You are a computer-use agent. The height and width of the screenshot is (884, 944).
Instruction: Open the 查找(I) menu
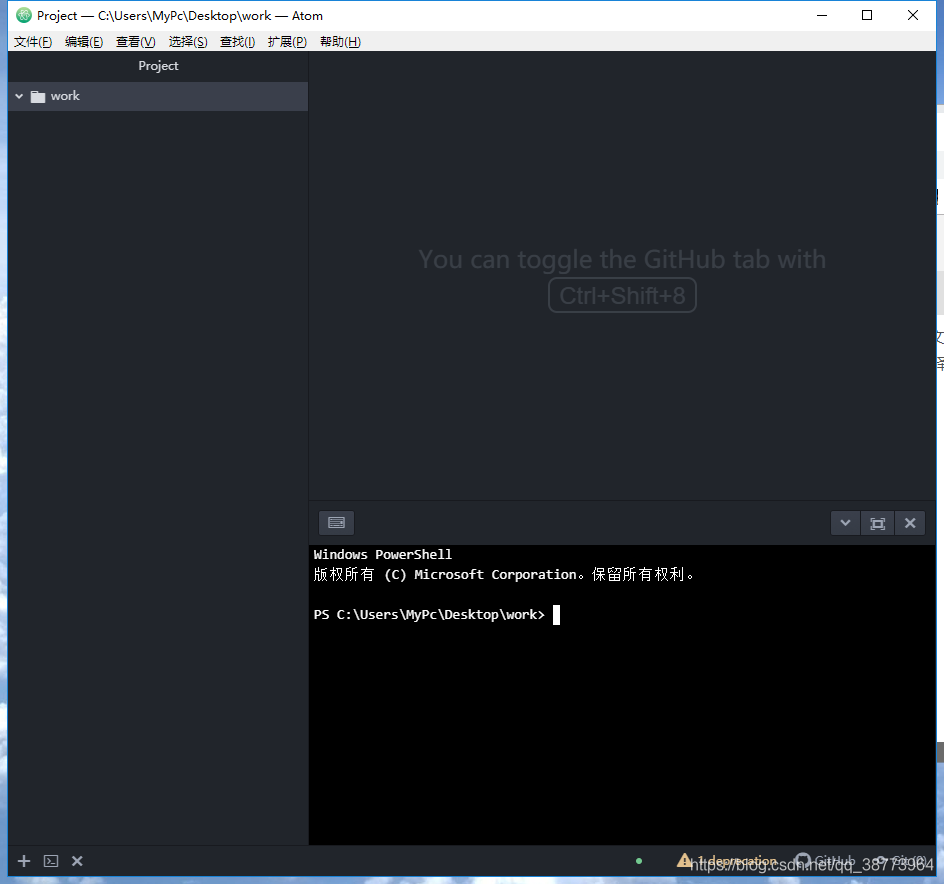237,42
